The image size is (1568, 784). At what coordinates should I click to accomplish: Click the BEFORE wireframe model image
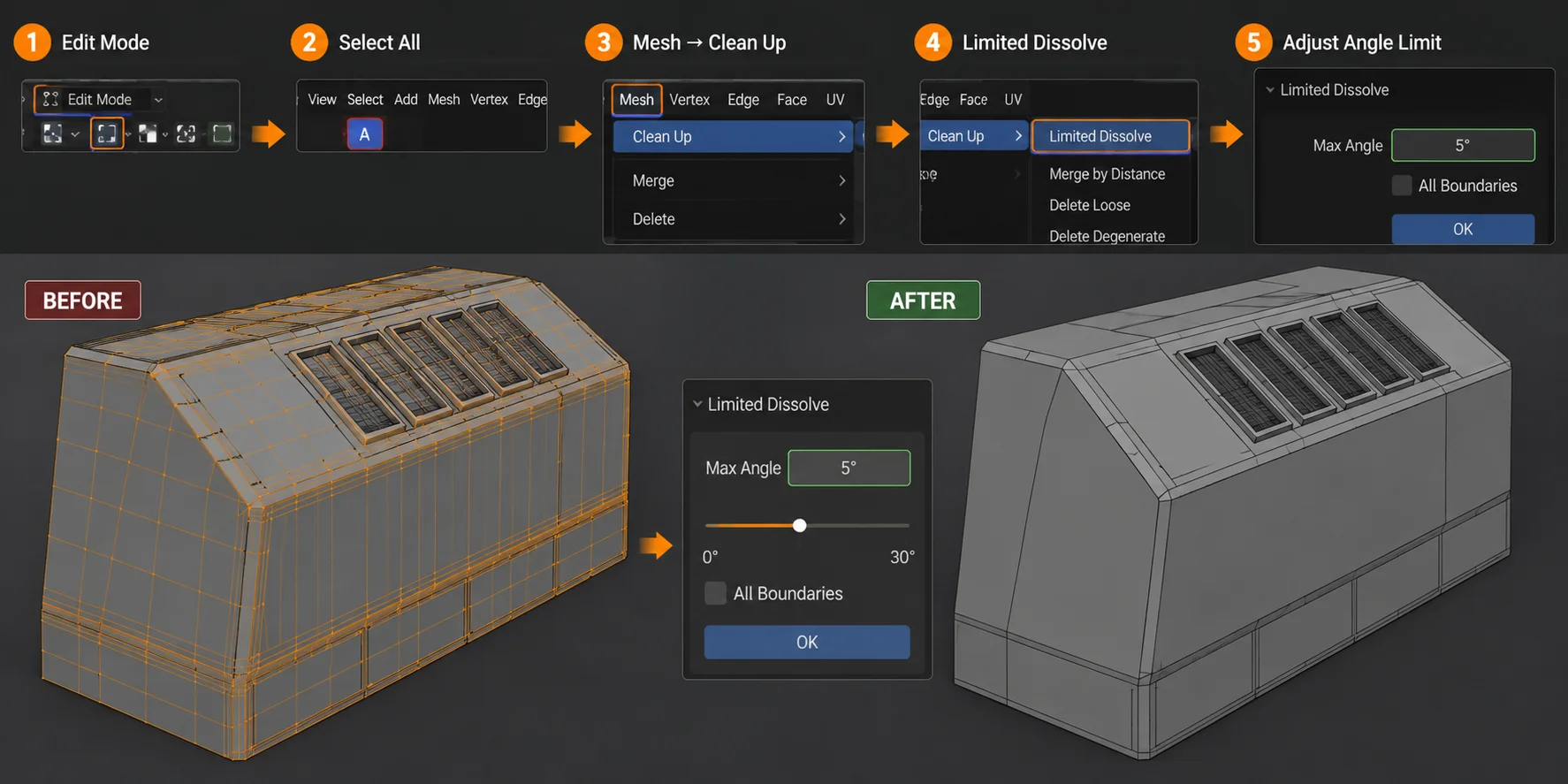pos(336,513)
